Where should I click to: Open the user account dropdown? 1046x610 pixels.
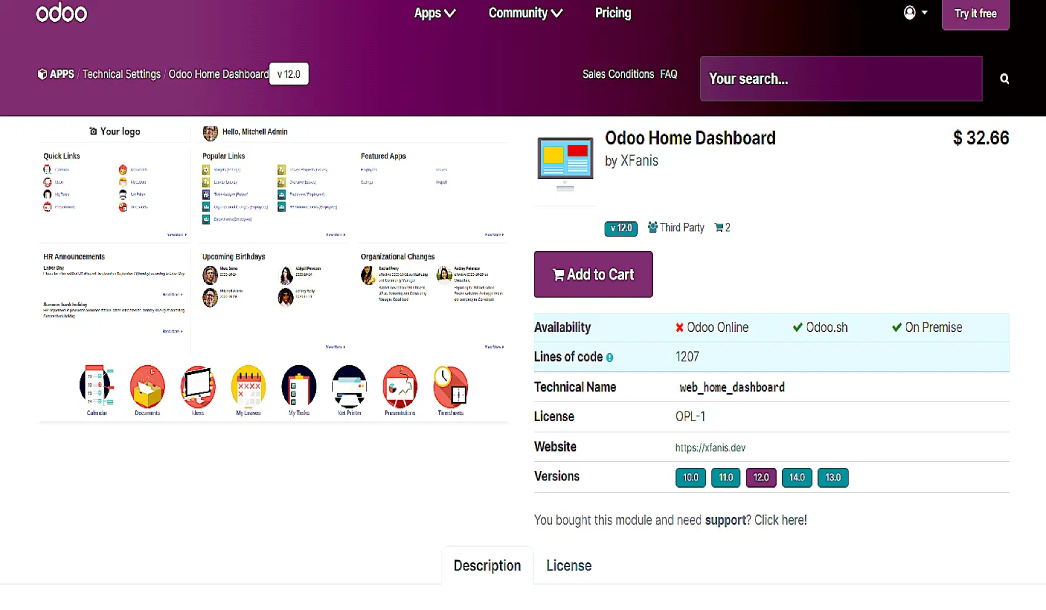click(x=915, y=13)
